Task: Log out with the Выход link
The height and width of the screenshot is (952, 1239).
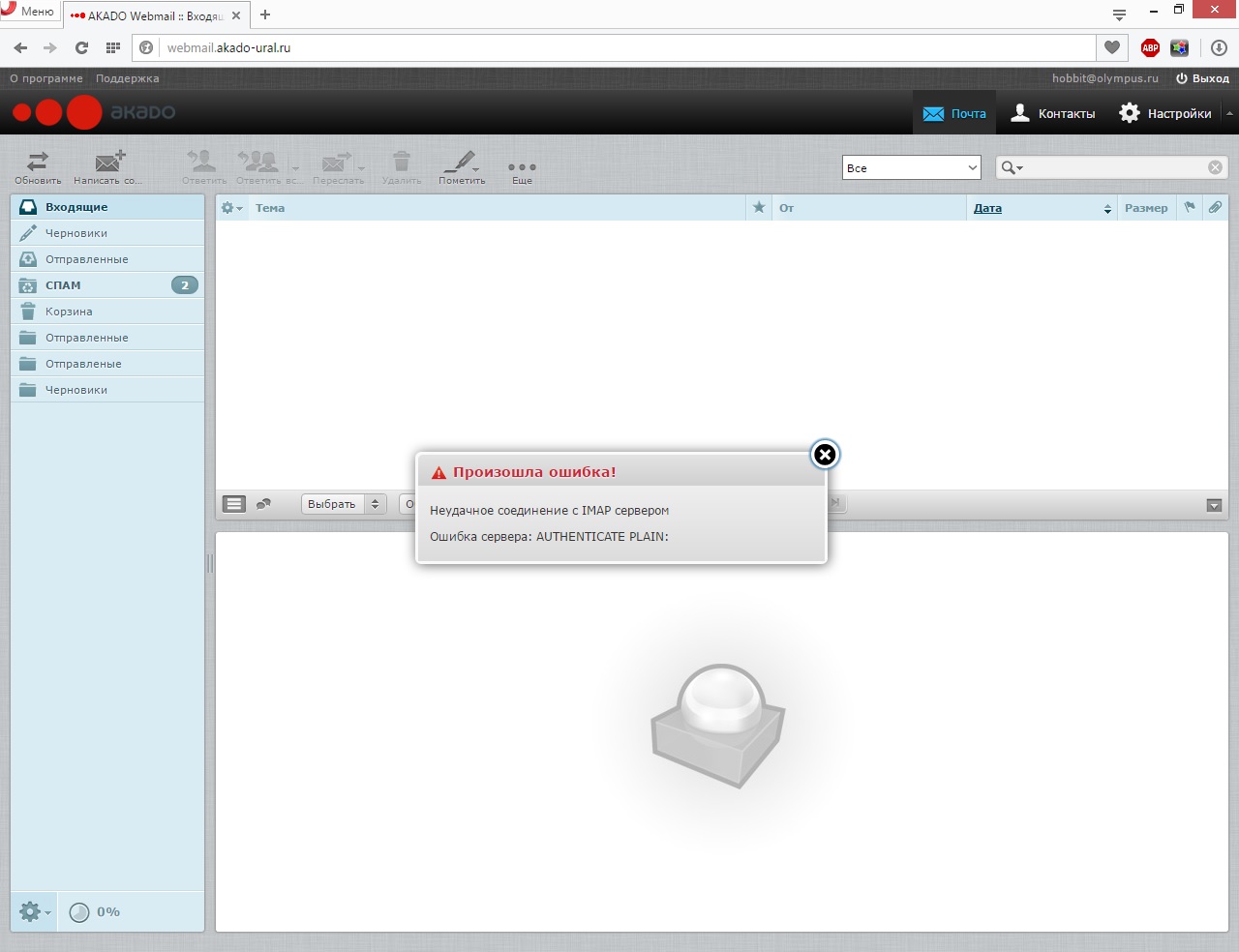Action: 1202,78
